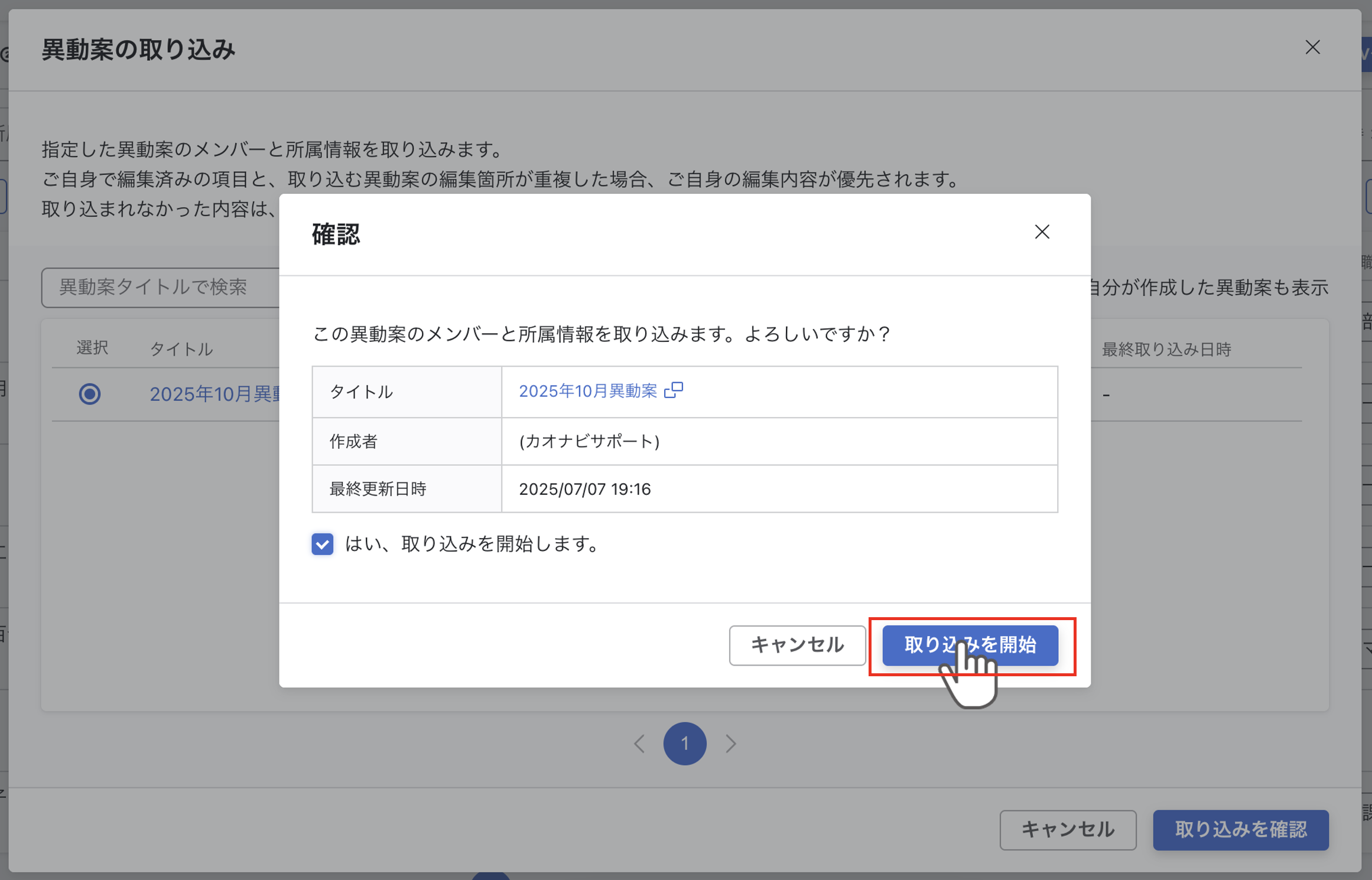Image resolution: width=1372 pixels, height=880 pixels.
Task: Click the タイトル column header in list
Action: [181, 349]
